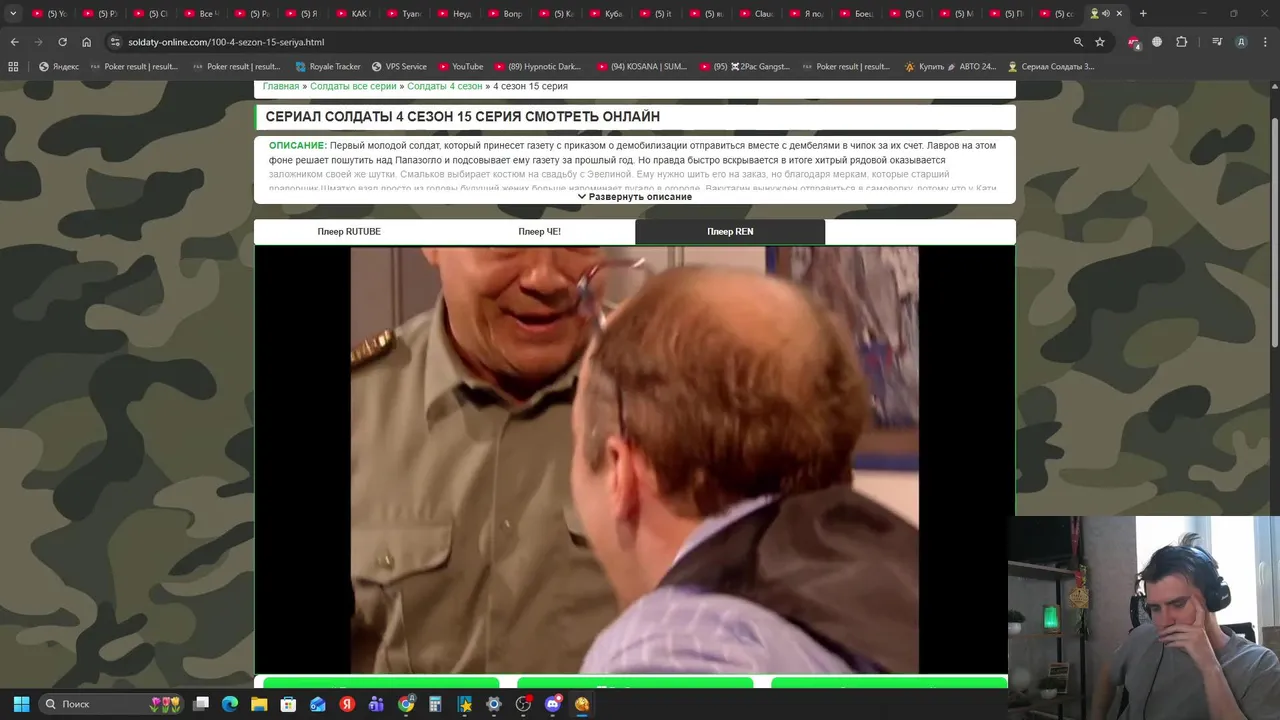Launch Microsoft Edge from the taskbar
This screenshot has height=720, width=1280.
[230, 704]
